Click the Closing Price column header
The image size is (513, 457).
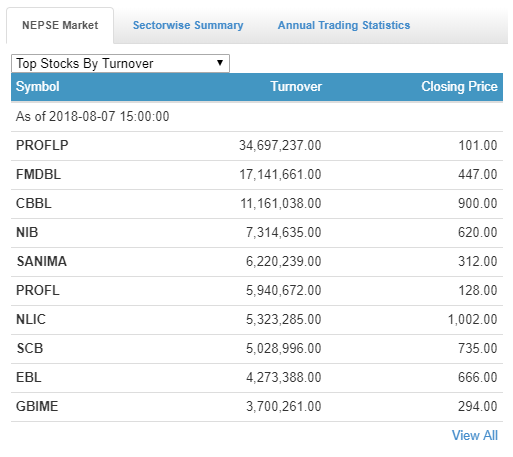click(x=459, y=87)
